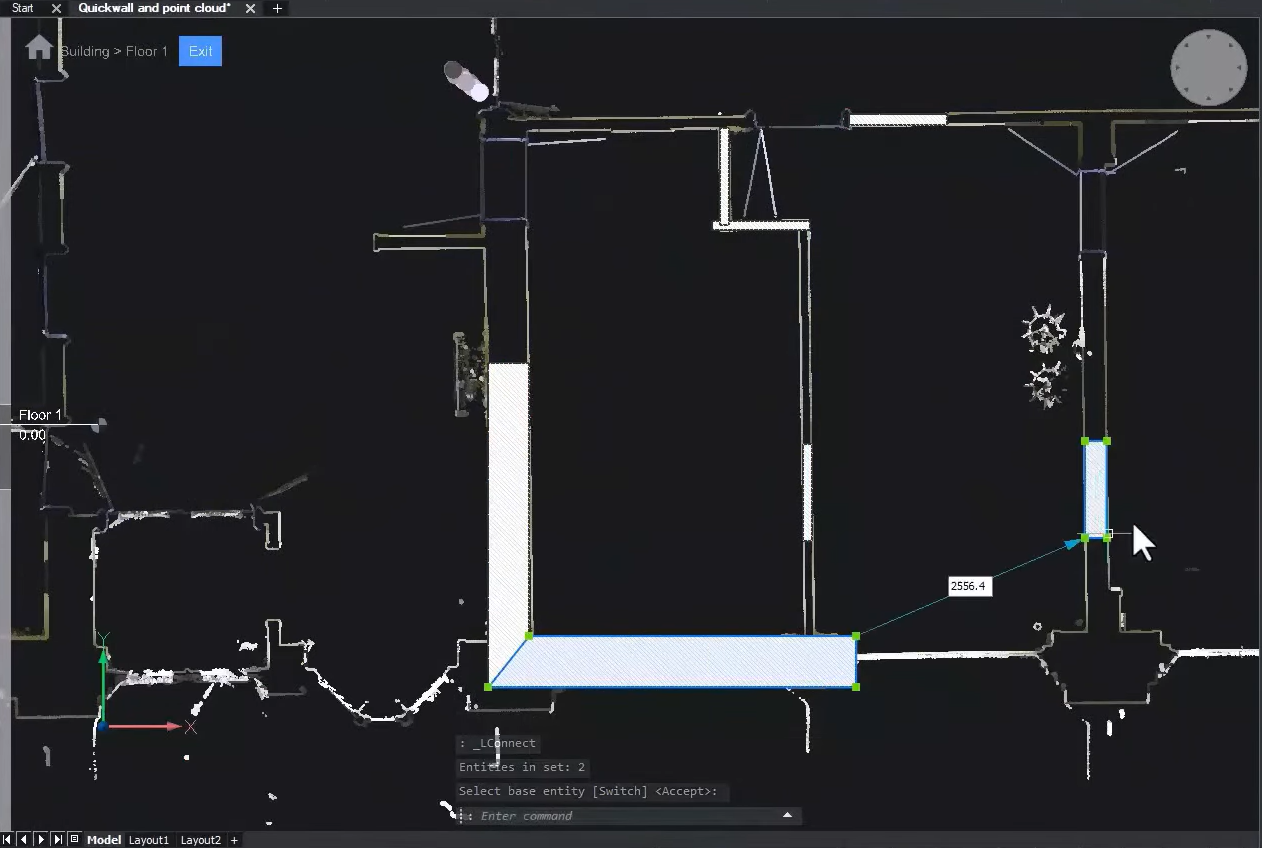
Task: Click the circular view compass in top-right corner
Action: click(1208, 67)
